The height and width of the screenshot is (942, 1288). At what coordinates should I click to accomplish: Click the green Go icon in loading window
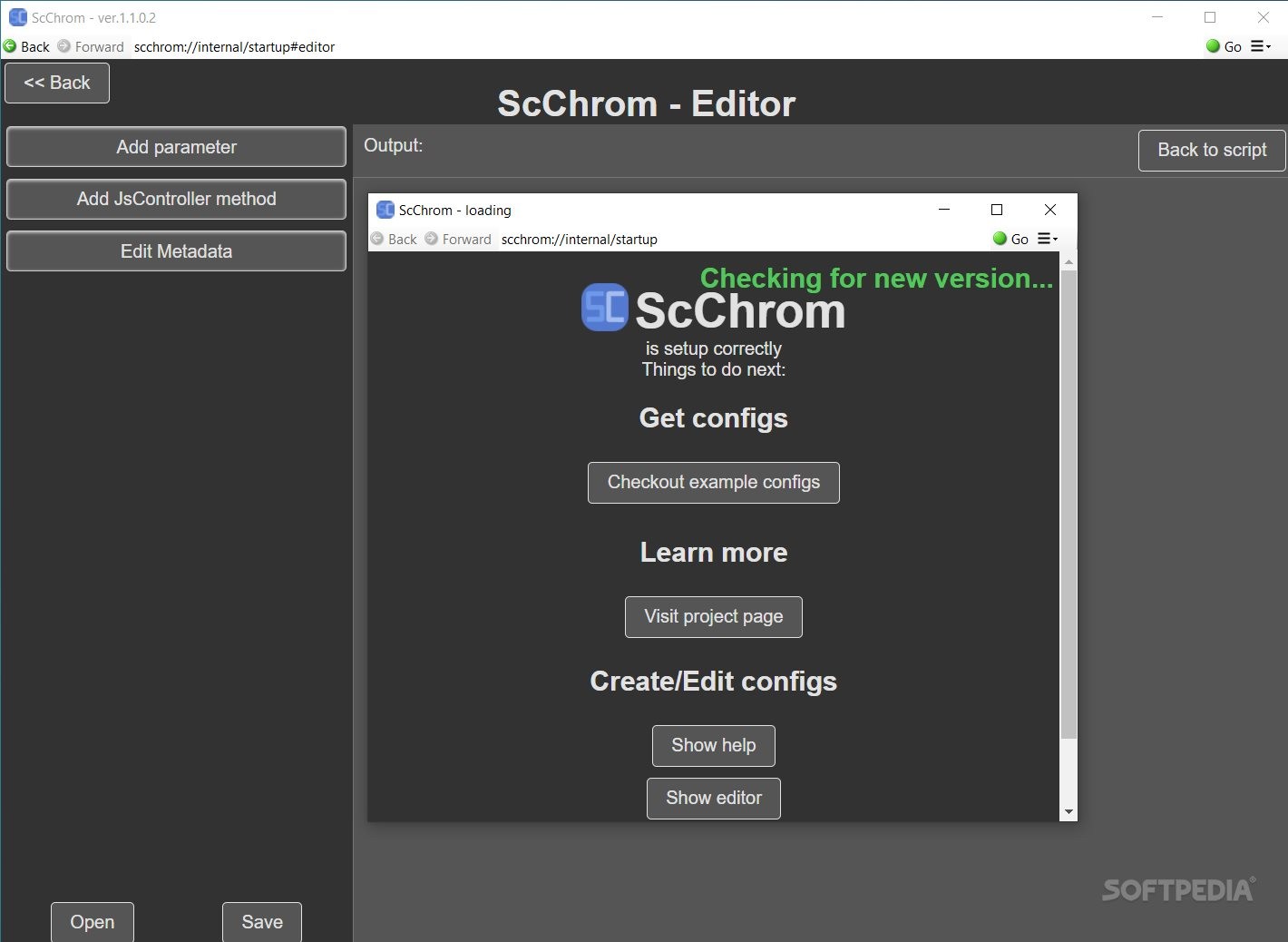(1000, 239)
